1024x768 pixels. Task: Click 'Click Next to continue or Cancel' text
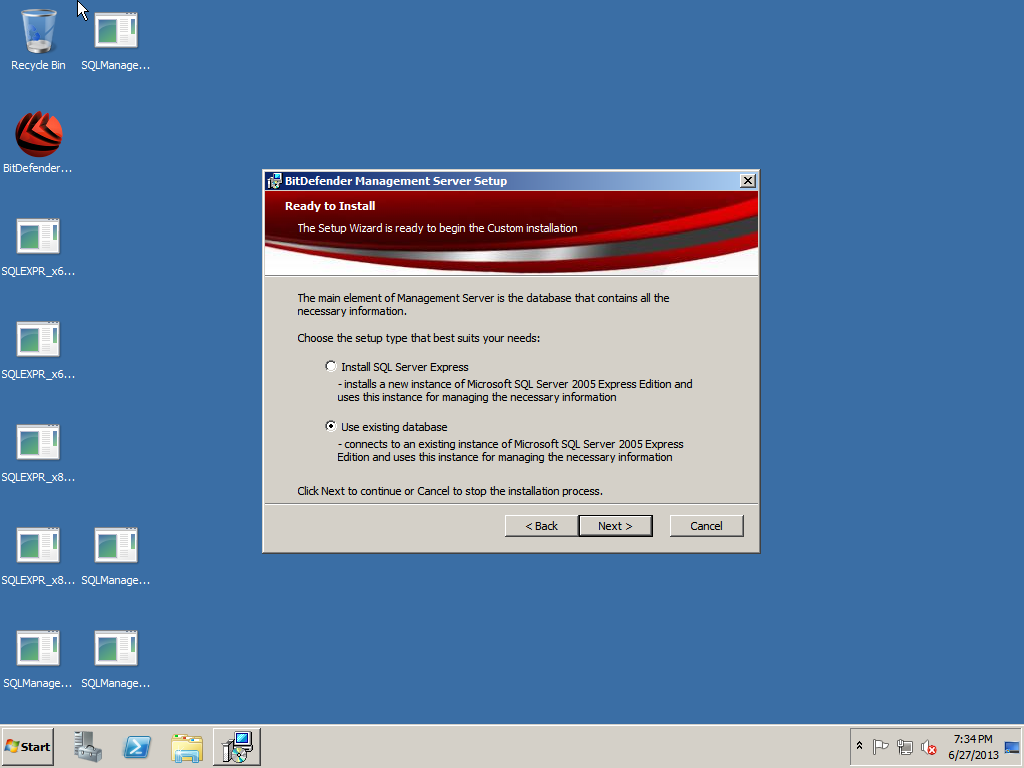(x=450, y=491)
